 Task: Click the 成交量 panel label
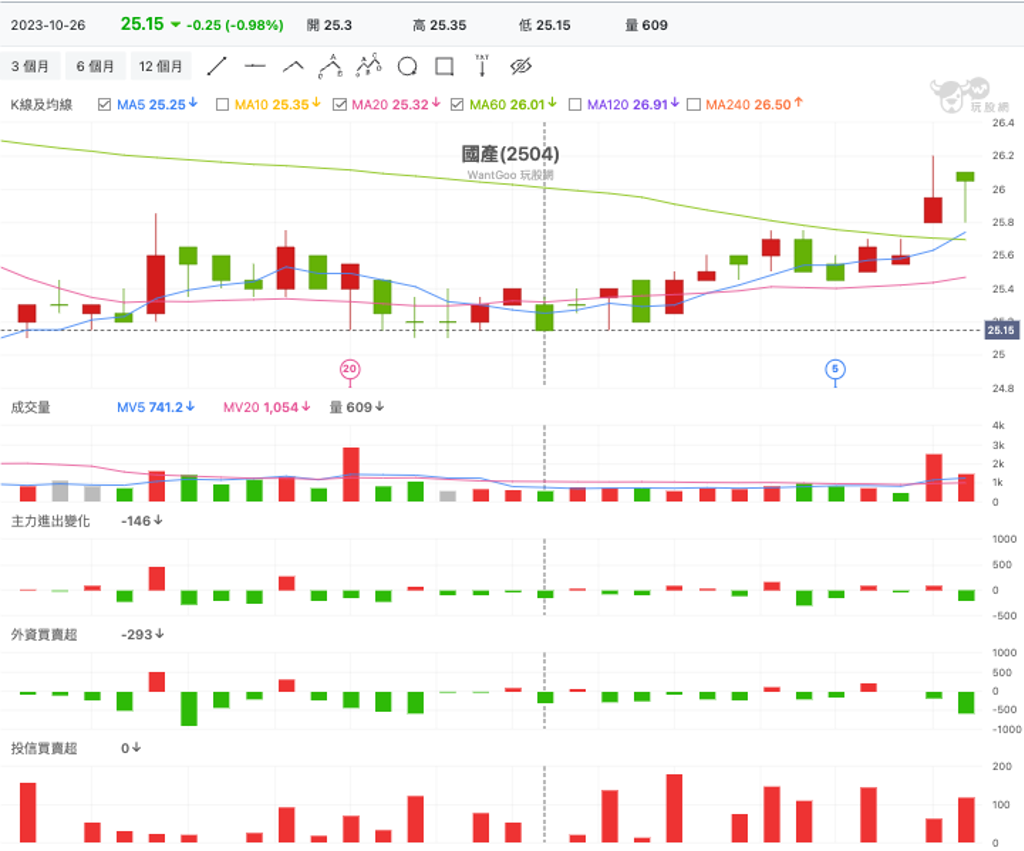coord(31,408)
